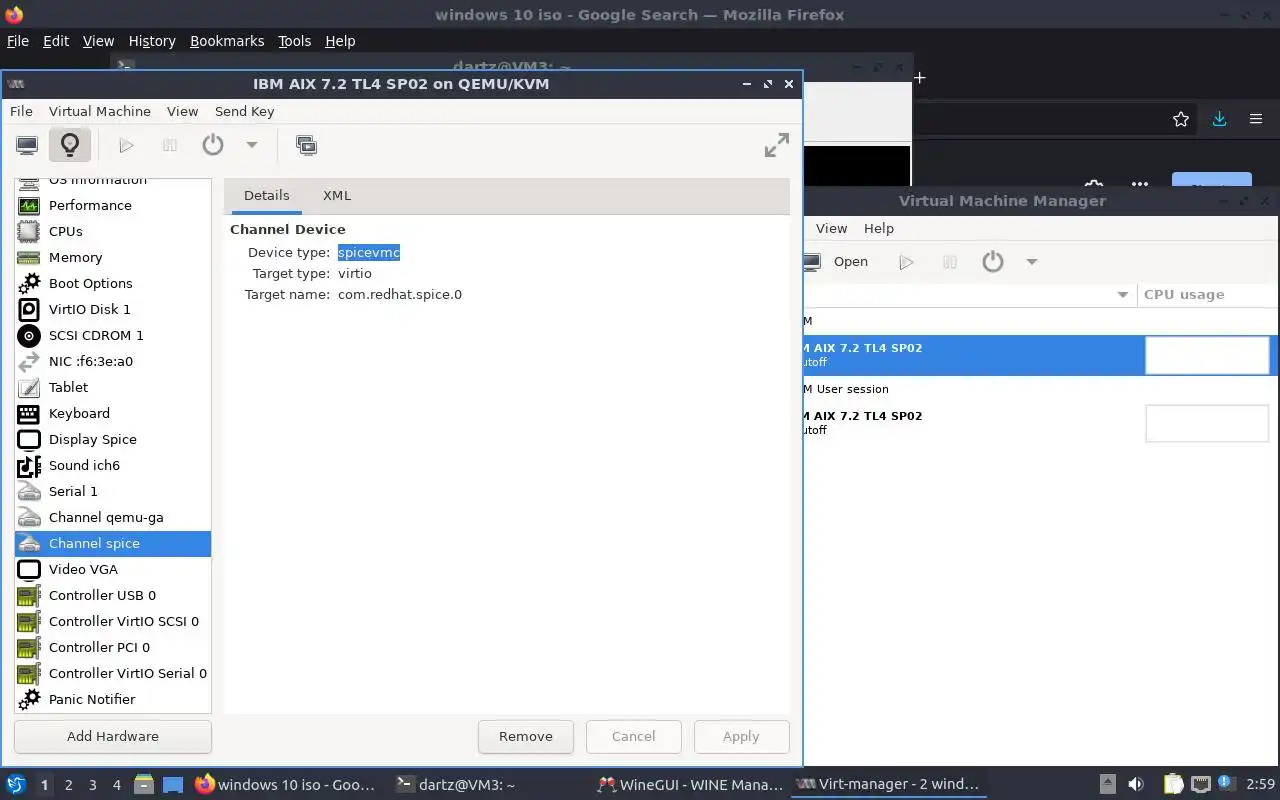Select Display Spice in the list

(x=113, y=439)
